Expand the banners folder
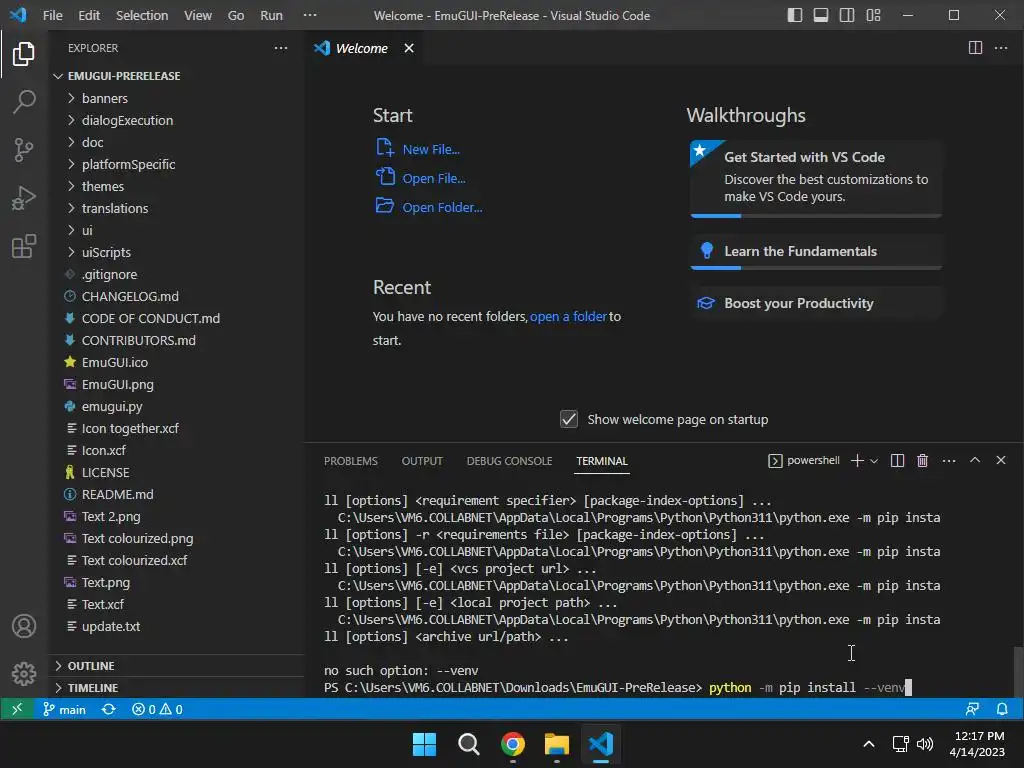 pyautogui.click(x=176, y=98)
